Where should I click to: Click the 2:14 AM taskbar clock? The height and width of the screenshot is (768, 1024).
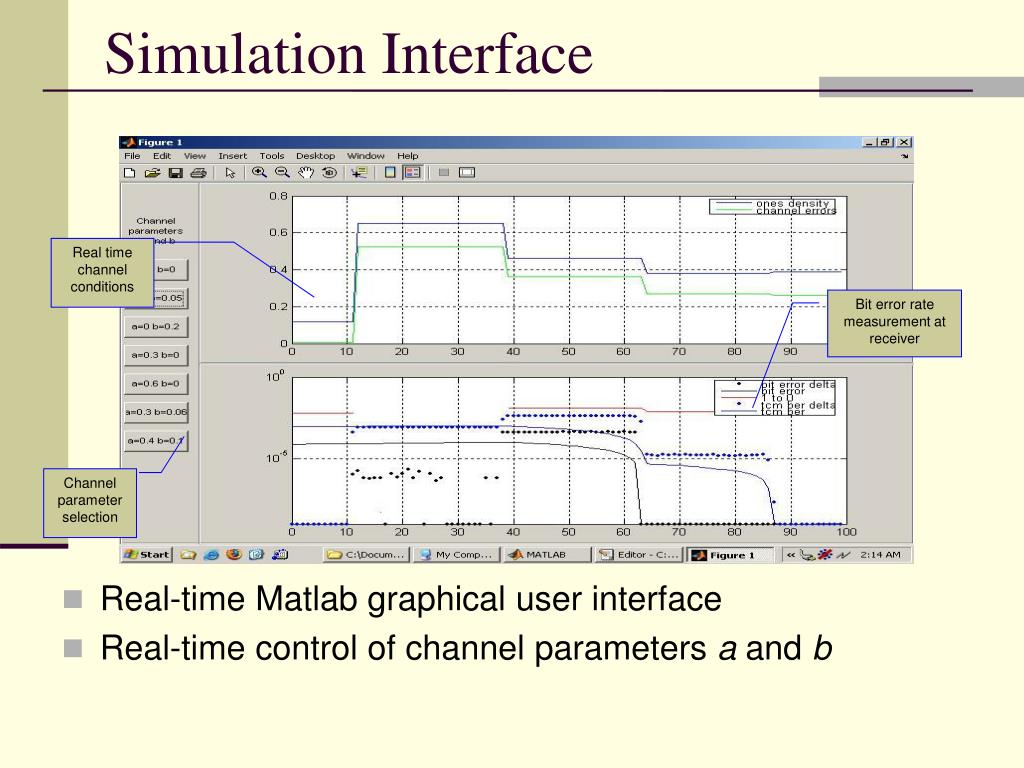(x=880, y=555)
